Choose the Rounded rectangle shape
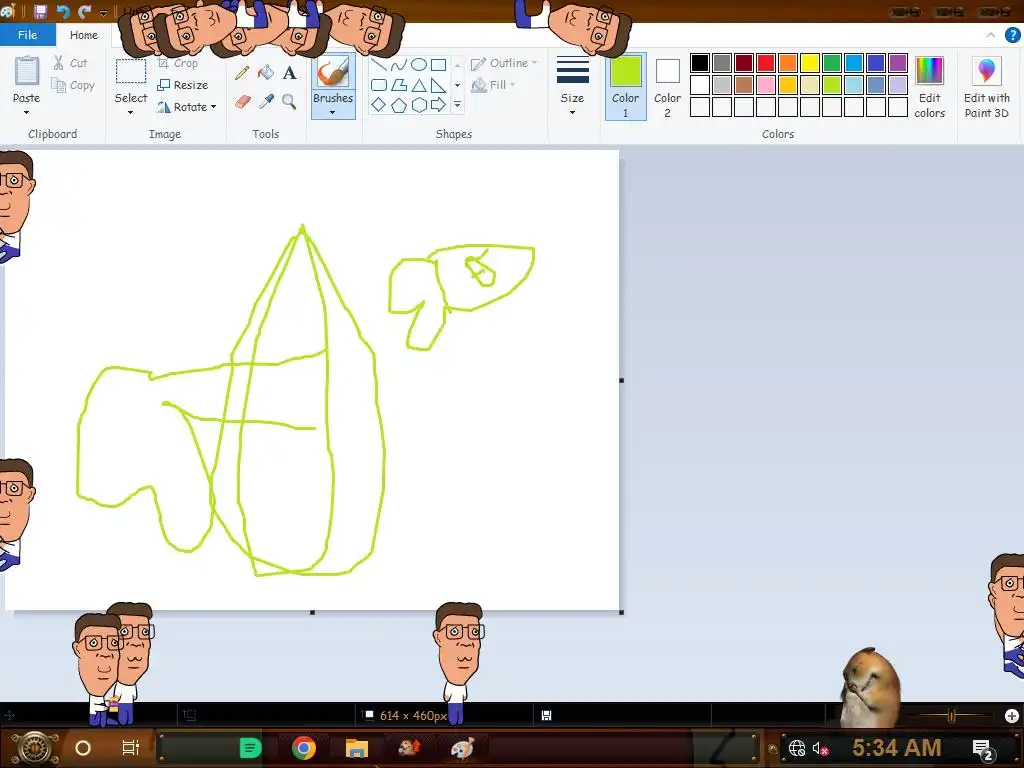 [x=379, y=85]
